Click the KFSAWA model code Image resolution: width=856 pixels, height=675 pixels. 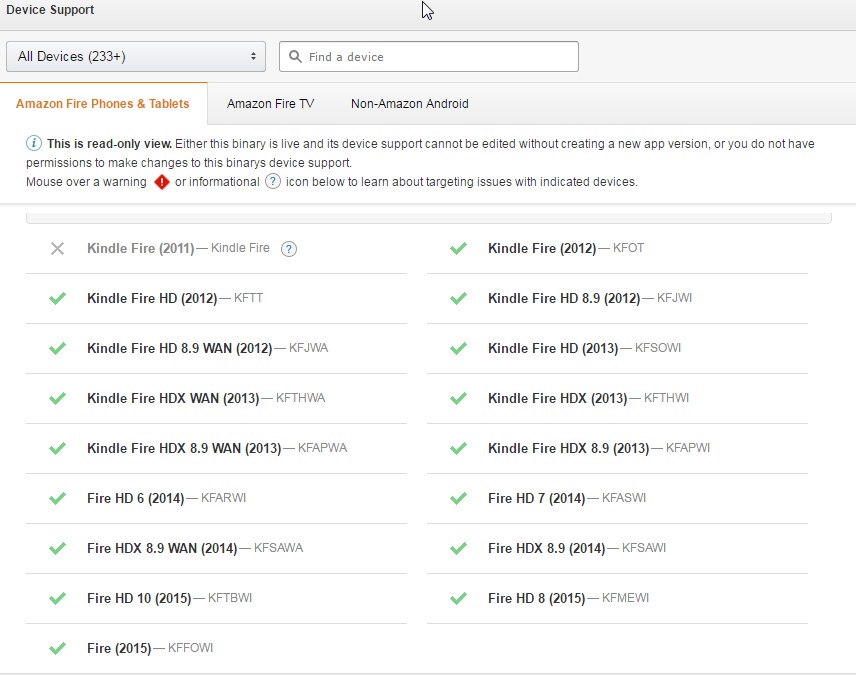(x=278, y=548)
